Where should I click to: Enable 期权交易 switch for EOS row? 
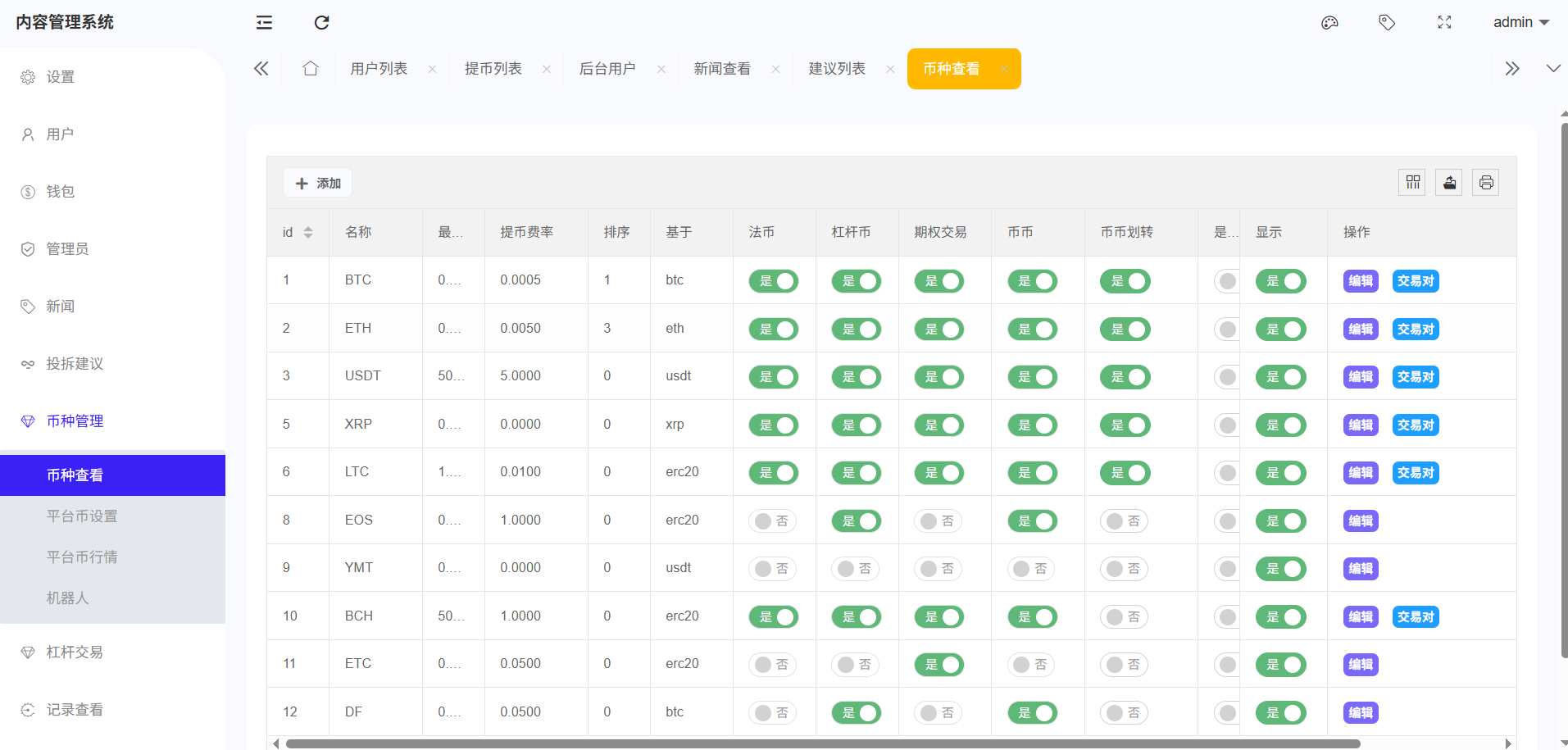[x=939, y=521]
